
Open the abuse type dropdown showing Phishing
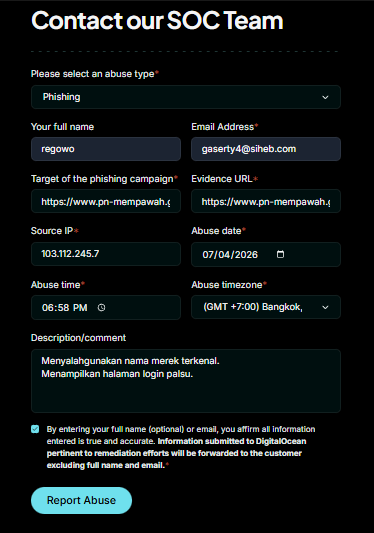(x=186, y=97)
